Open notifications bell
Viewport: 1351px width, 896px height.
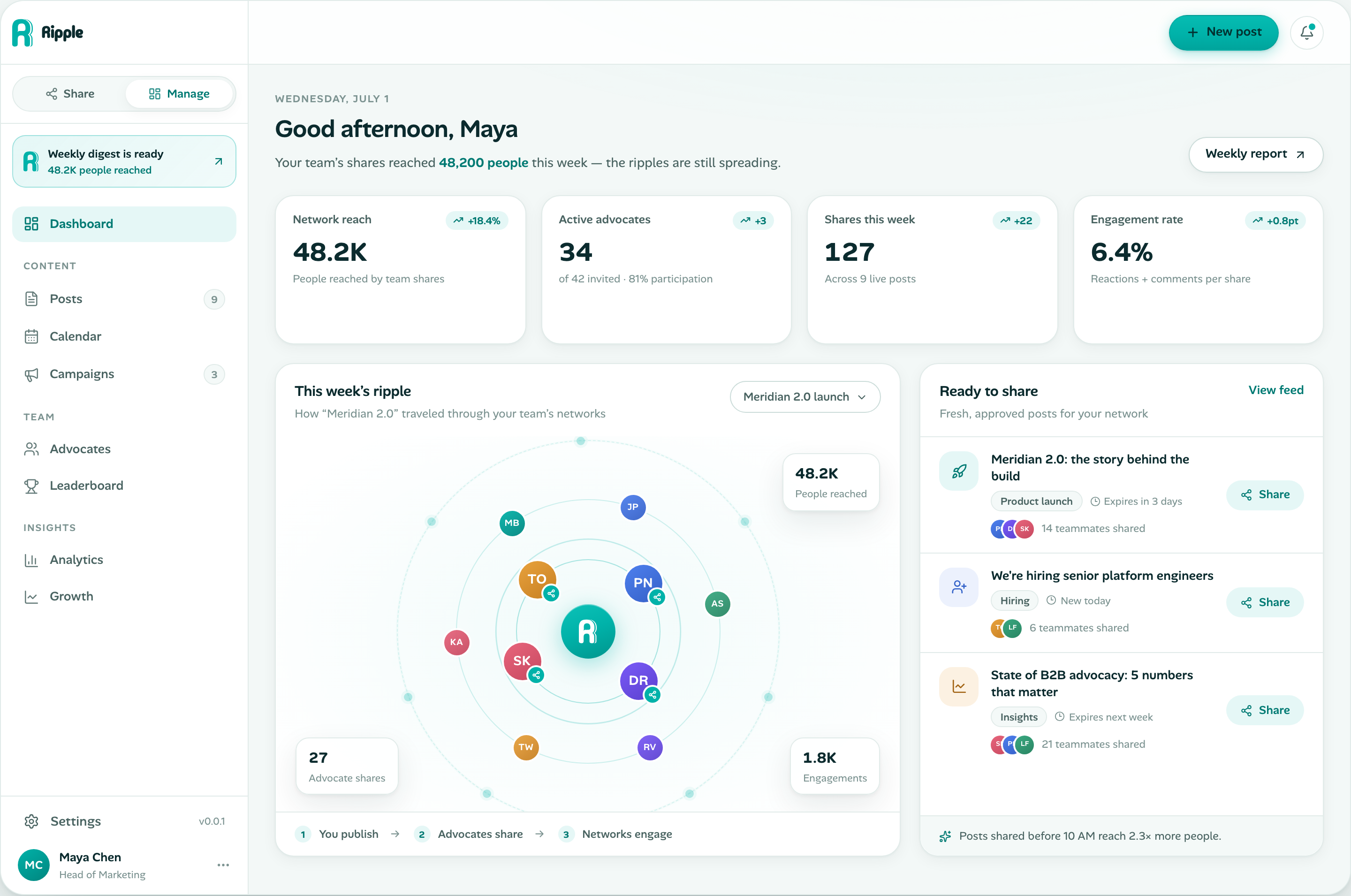coord(1306,32)
